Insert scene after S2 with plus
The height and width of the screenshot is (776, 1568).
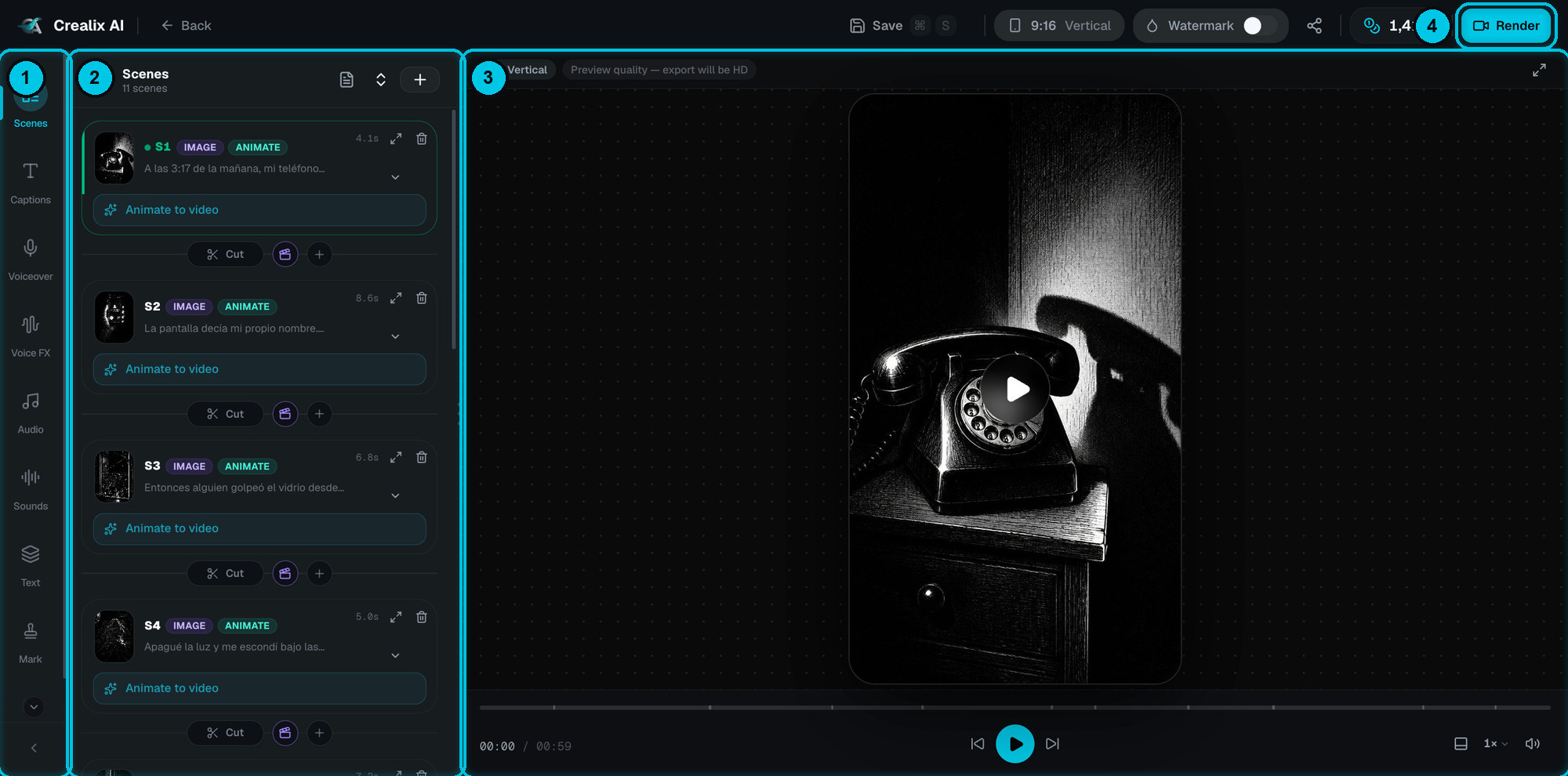click(x=319, y=414)
